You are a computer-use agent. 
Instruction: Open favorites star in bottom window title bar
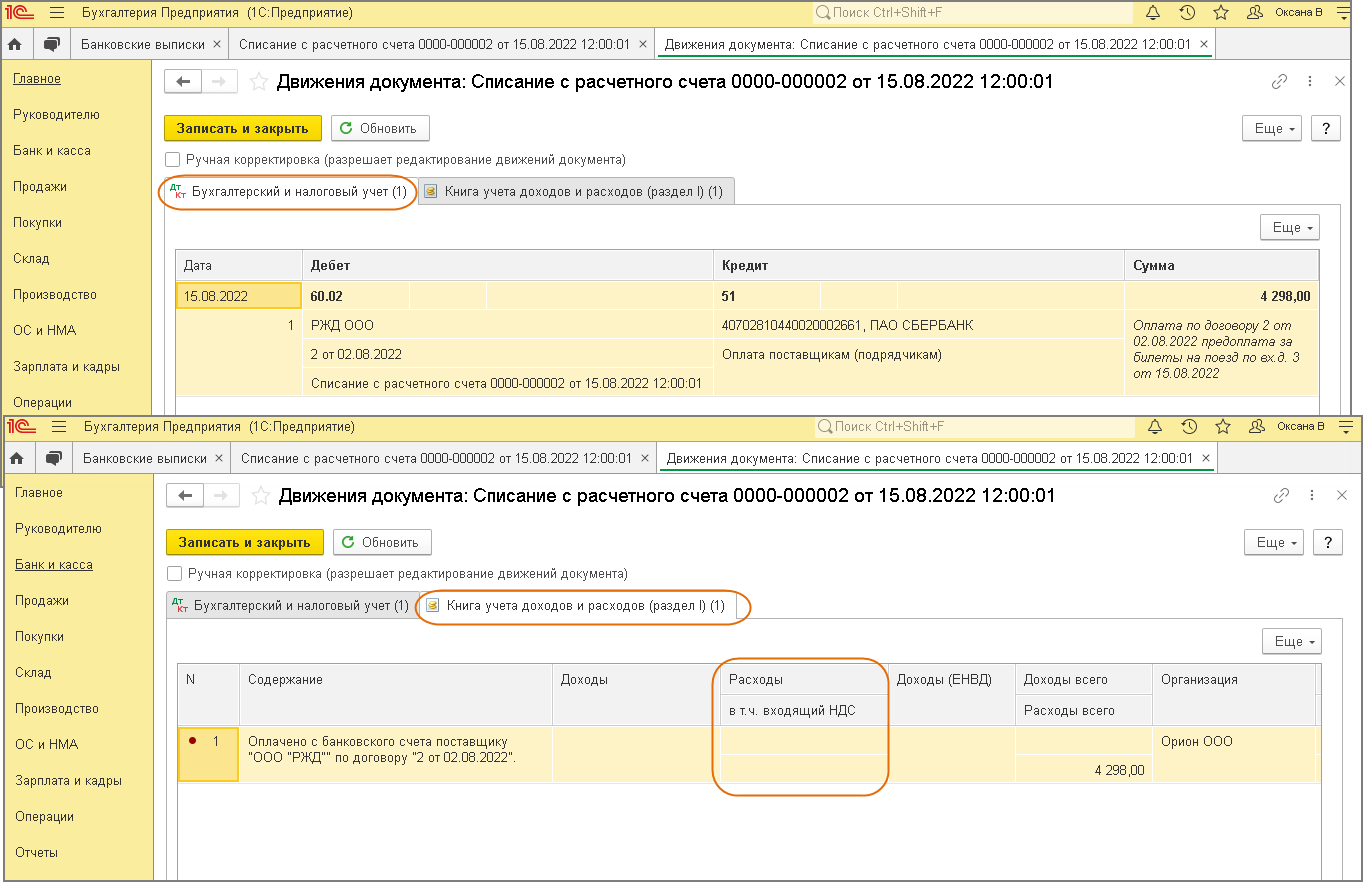(x=1223, y=427)
